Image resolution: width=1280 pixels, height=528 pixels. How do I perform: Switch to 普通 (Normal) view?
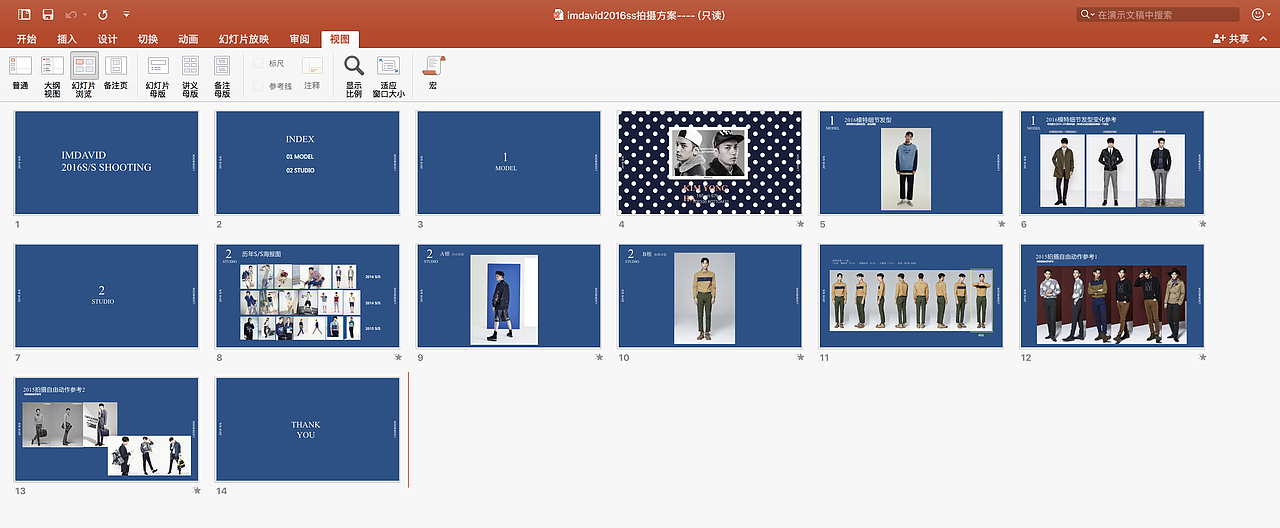tap(20, 74)
